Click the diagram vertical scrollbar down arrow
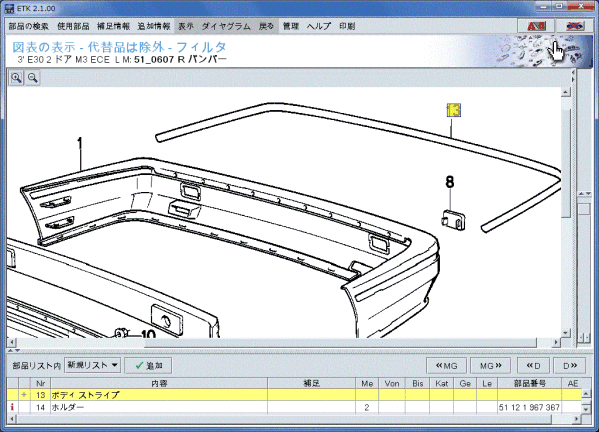This screenshot has height=432, width=599. pyautogui.click(x=566, y=333)
